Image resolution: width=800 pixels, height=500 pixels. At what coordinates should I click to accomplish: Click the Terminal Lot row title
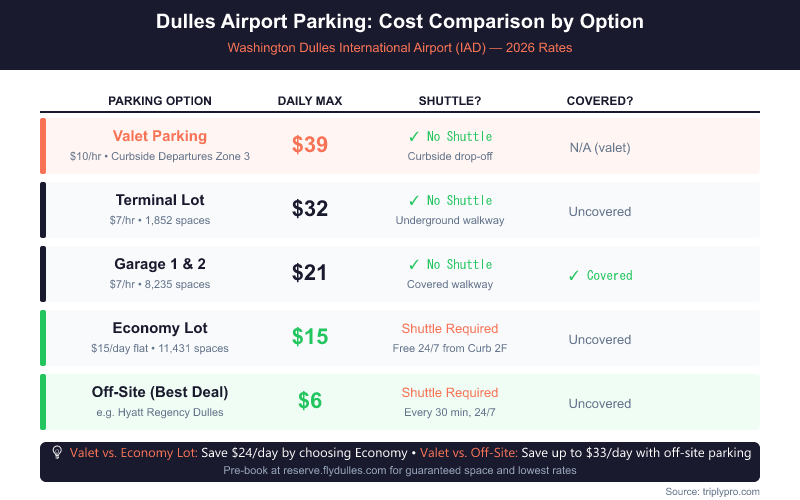(160, 200)
